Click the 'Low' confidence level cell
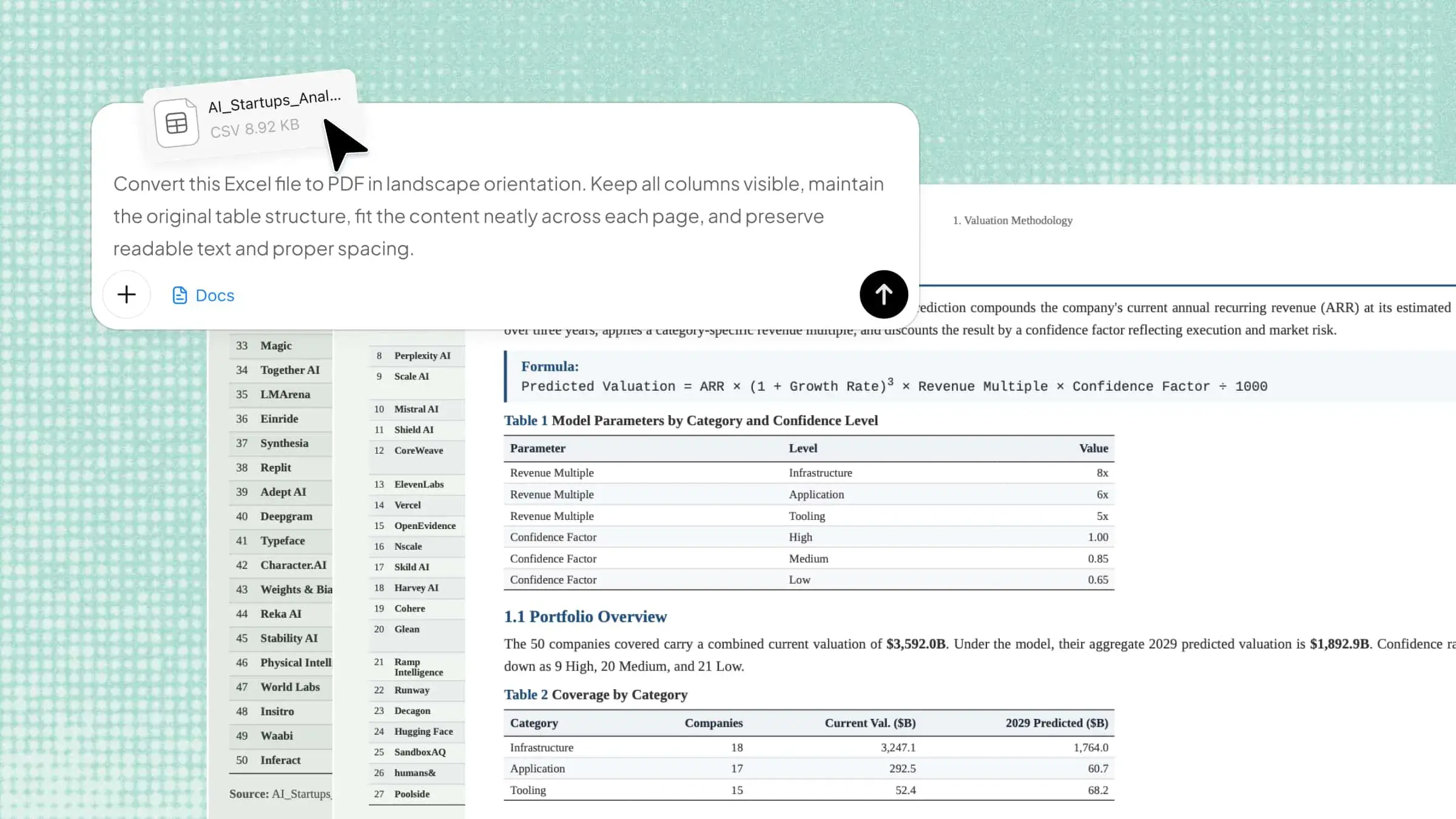This screenshot has width=1456, height=819. 799,580
